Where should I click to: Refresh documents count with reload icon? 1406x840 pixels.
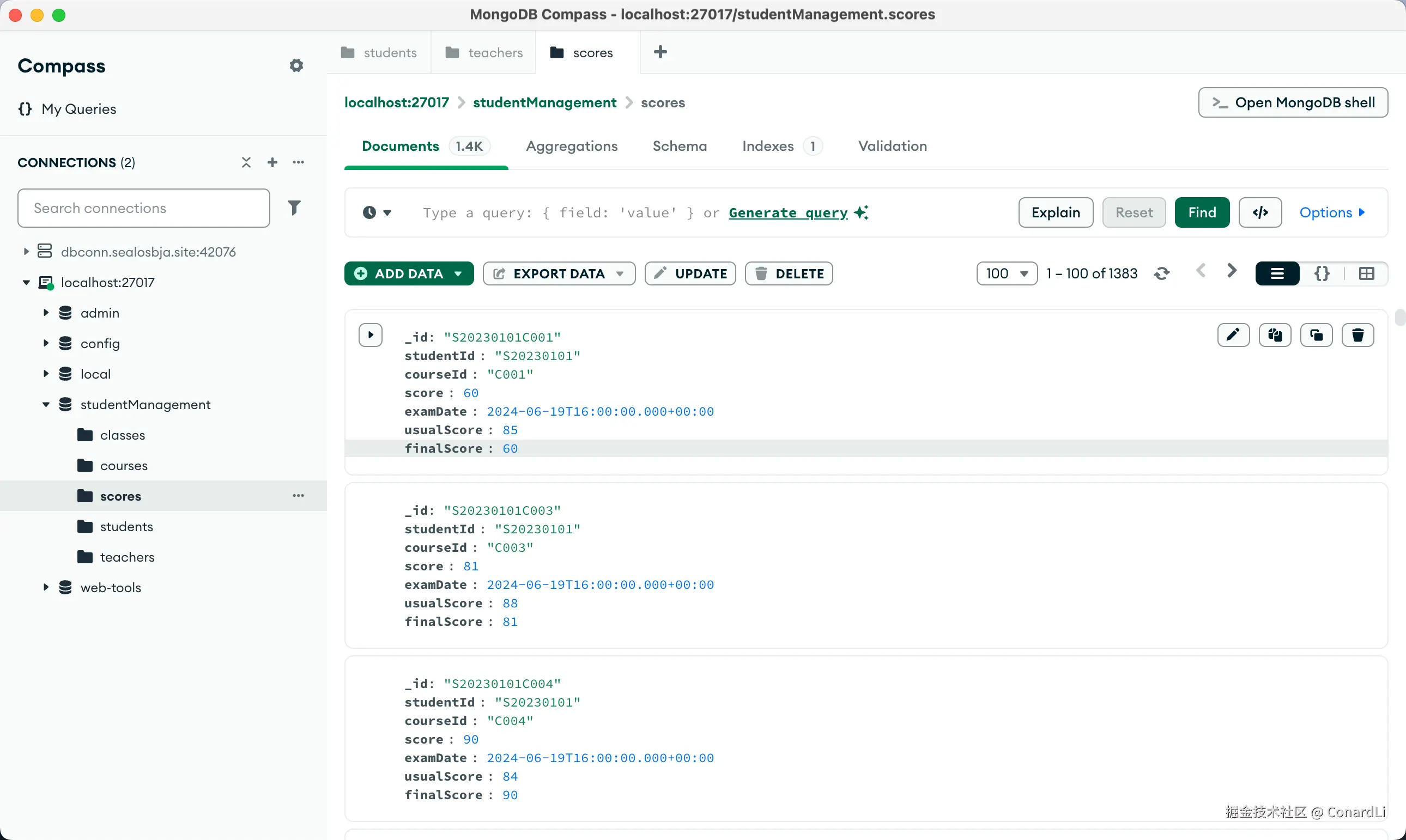click(1161, 274)
